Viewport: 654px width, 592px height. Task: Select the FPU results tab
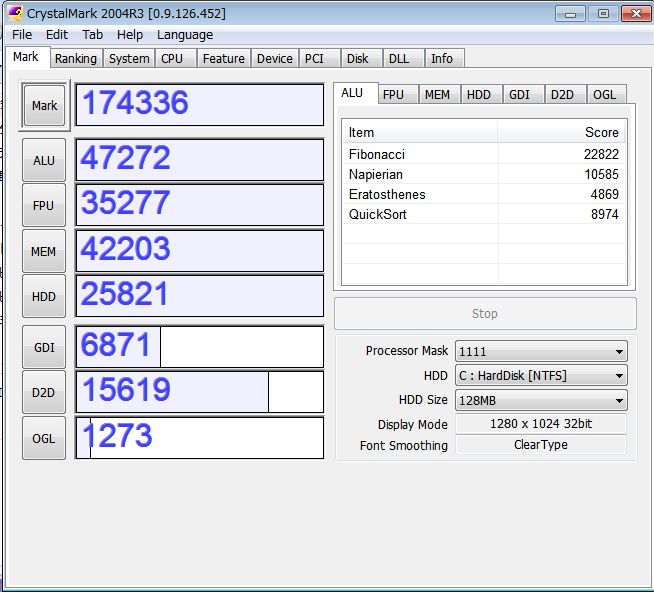coord(394,95)
